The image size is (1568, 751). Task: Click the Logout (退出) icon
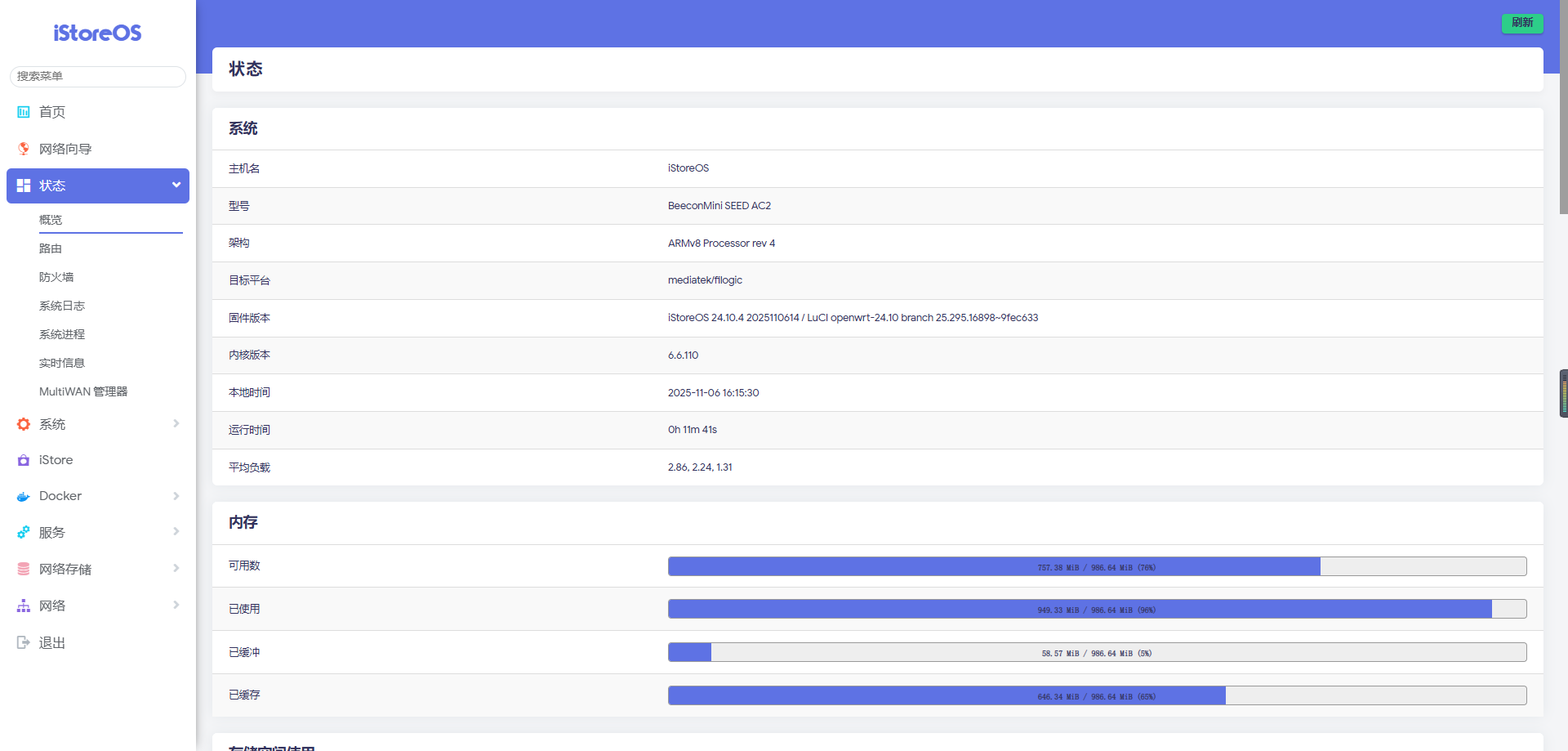24,642
